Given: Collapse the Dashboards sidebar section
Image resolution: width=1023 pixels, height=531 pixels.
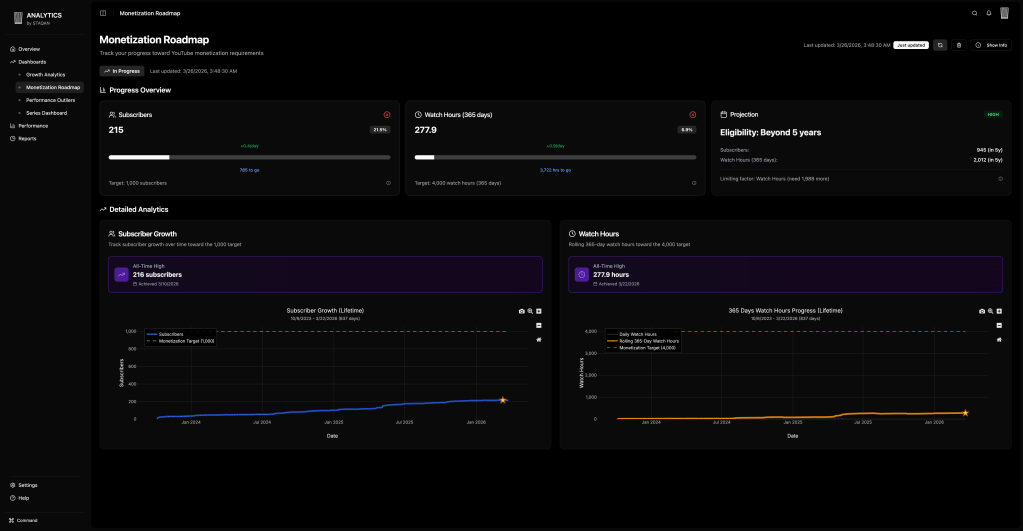Looking at the screenshot, I should (x=32, y=62).
